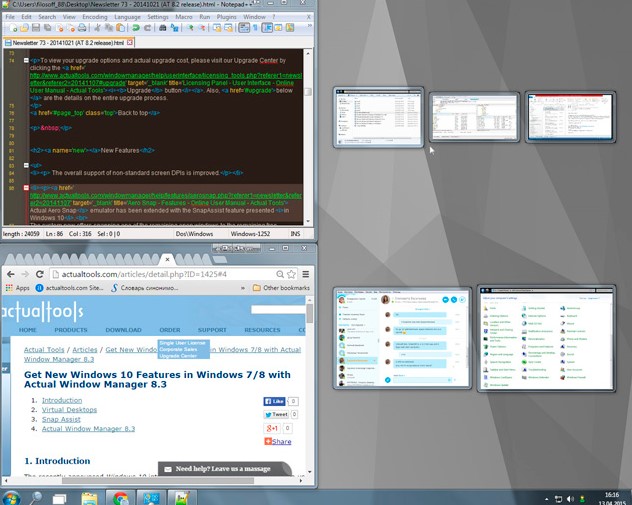The height and width of the screenshot is (505, 632).
Task: Reload the page in Chrome
Action: (x=39, y=273)
